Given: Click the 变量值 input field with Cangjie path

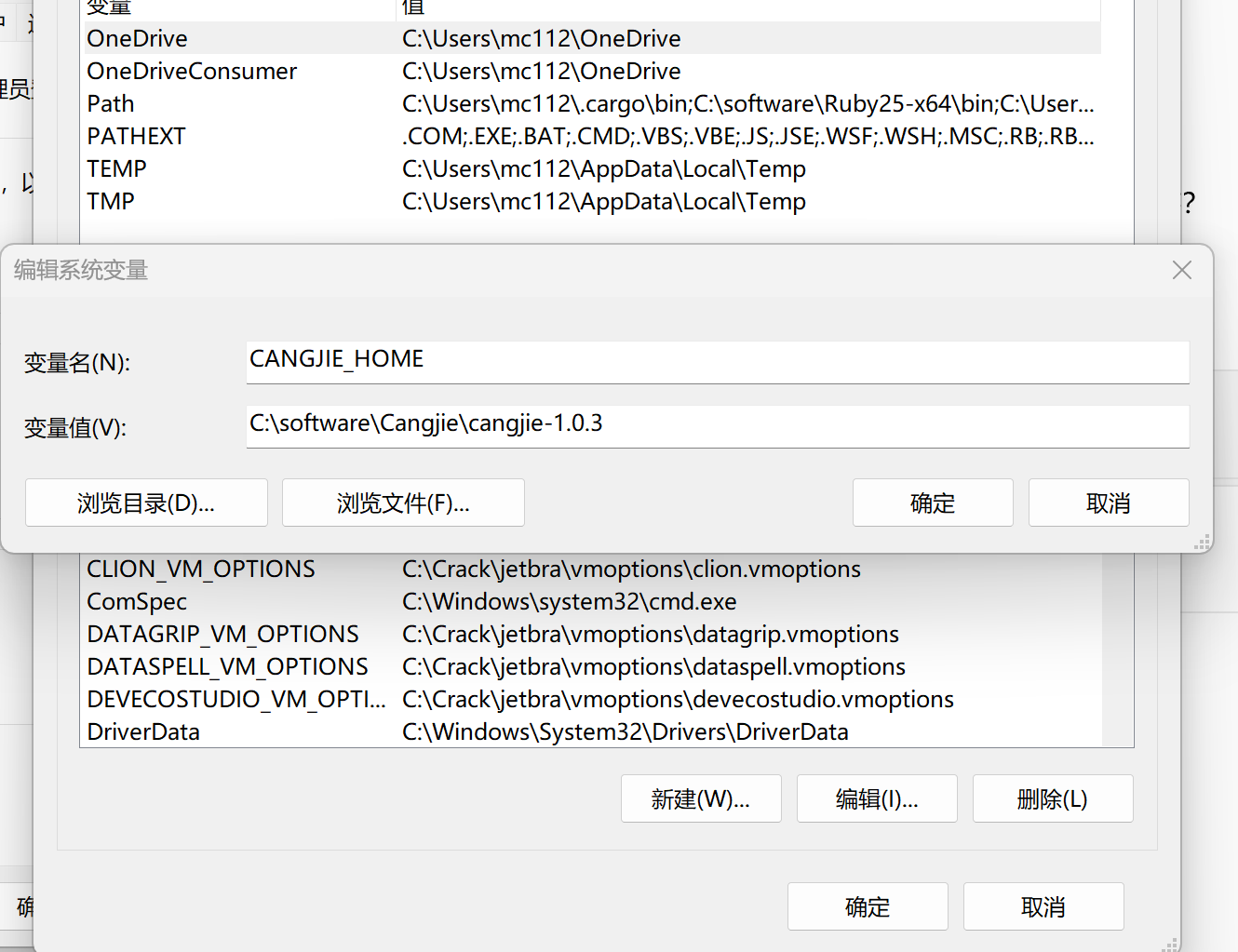Looking at the screenshot, I should (718, 426).
